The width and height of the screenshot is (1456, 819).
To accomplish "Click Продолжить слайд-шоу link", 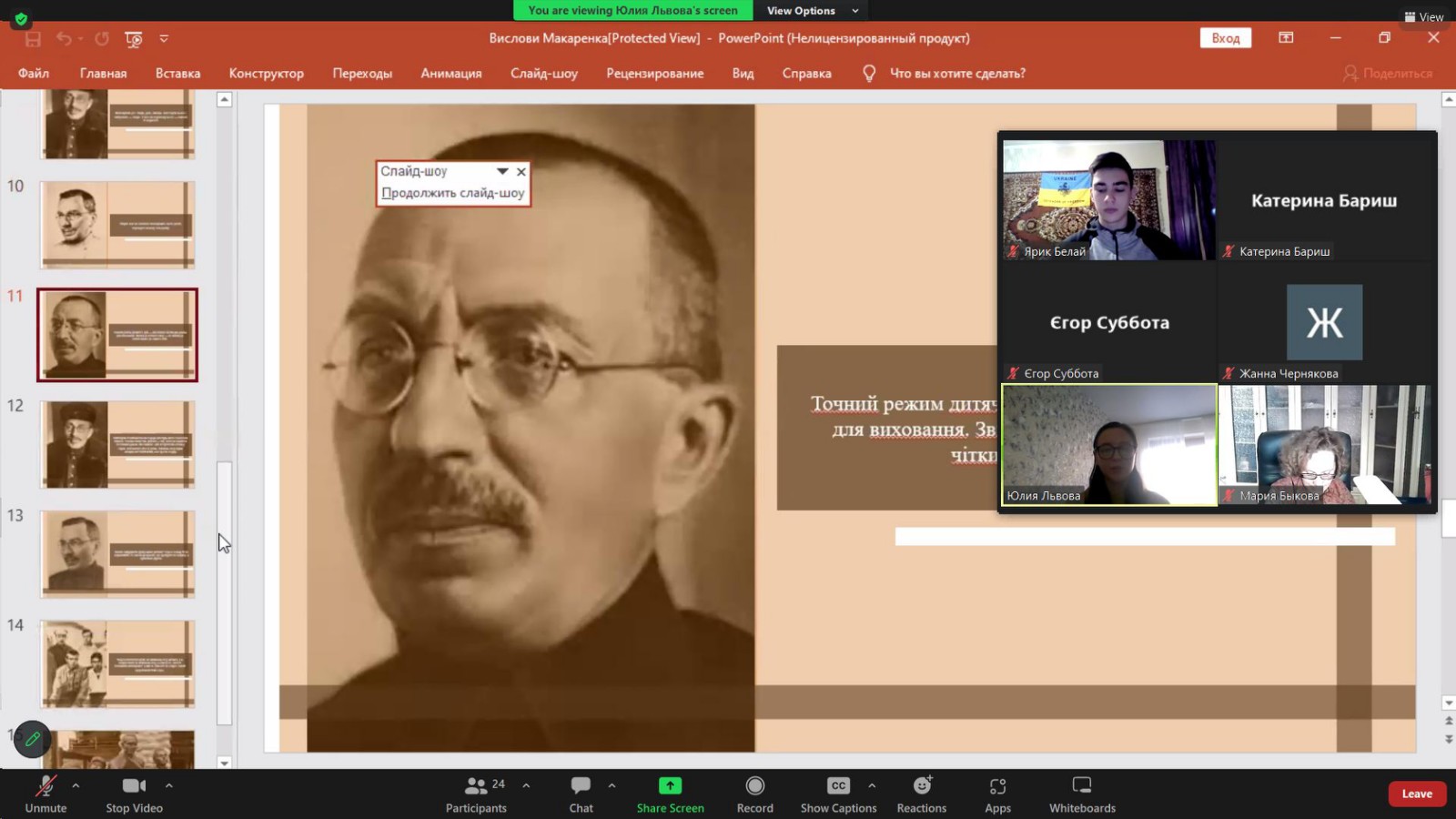I will point(452,193).
